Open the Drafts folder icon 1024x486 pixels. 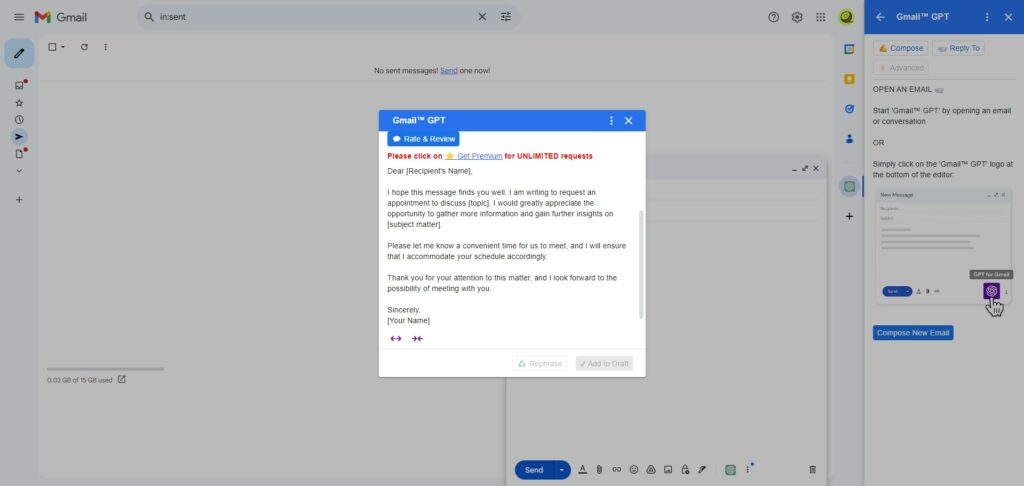pos(19,154)
